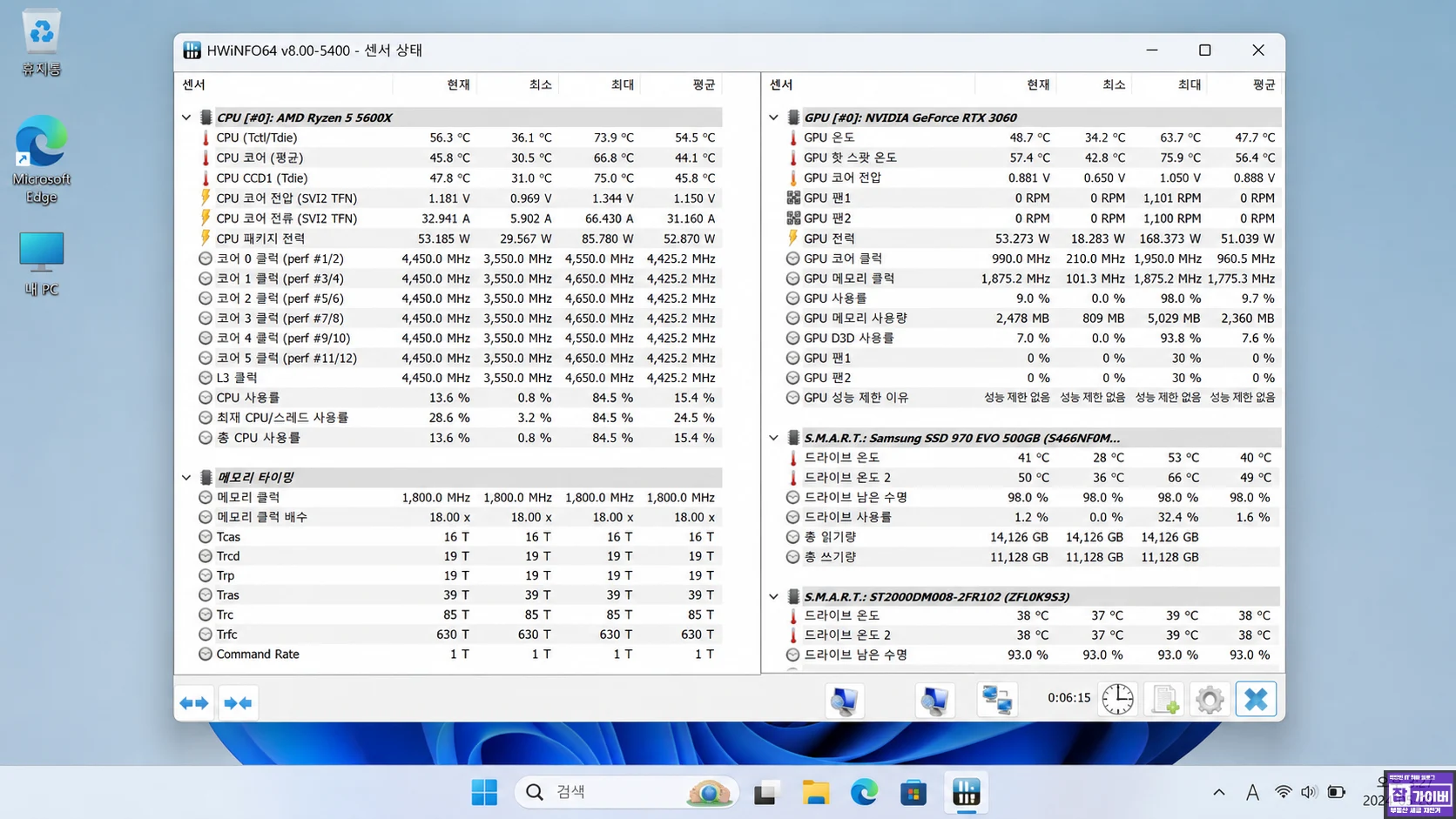Select the 코어 0 클럭 (perf #1/2) row
1456x819 pixels.
(x=459, y=258)
